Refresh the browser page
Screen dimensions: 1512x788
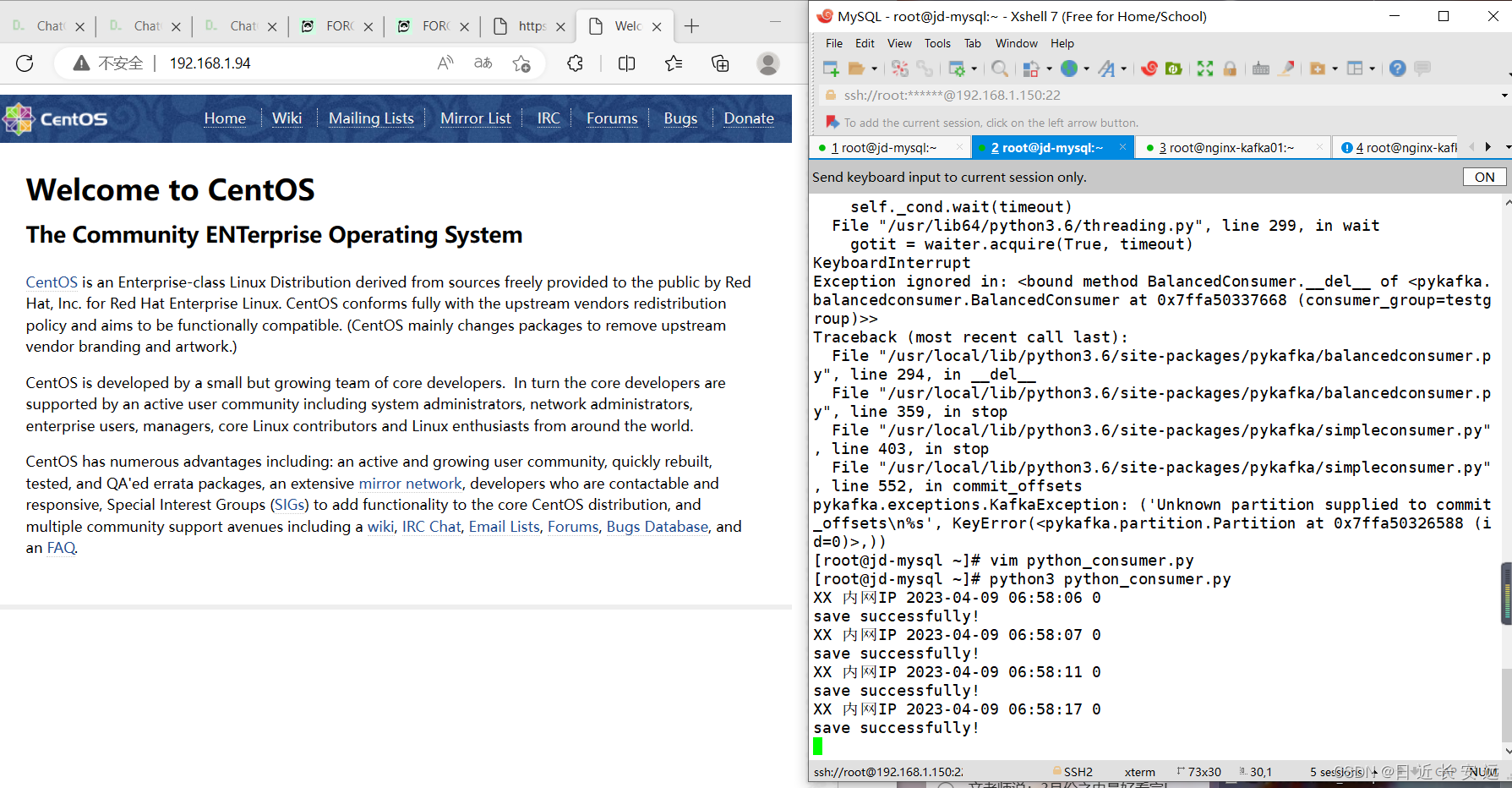(x=25, y=63)
